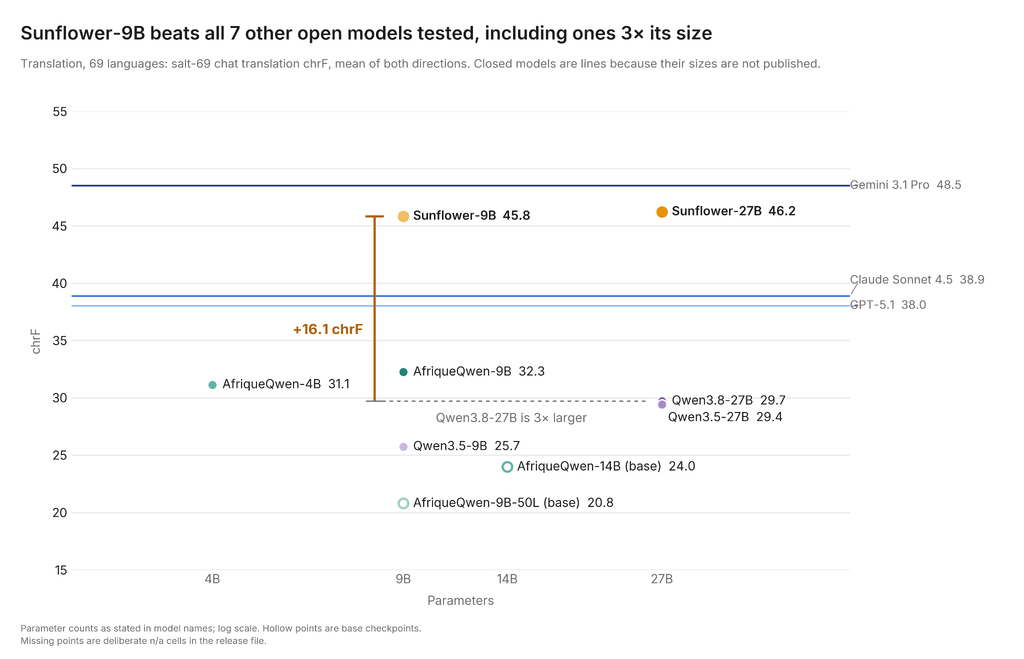Click the Sunflower-9B data point
Screen dimensions: 1024x659
[x=403, y=216]
